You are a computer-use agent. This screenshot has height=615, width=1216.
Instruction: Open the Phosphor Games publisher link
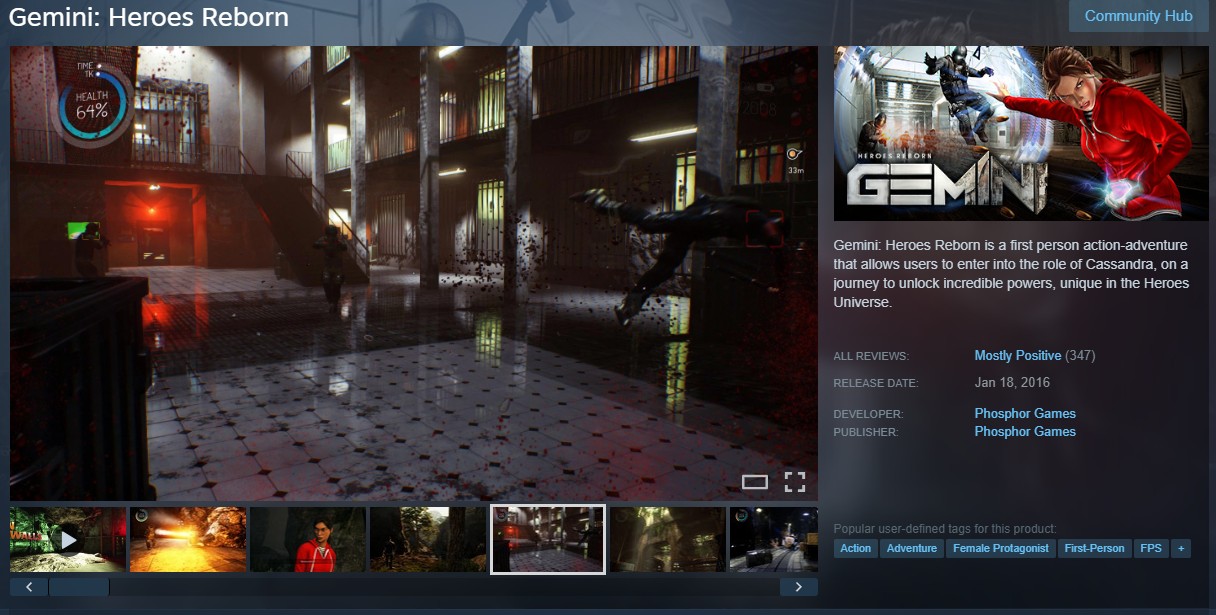pyautogui.click(x=1025, y=432)
